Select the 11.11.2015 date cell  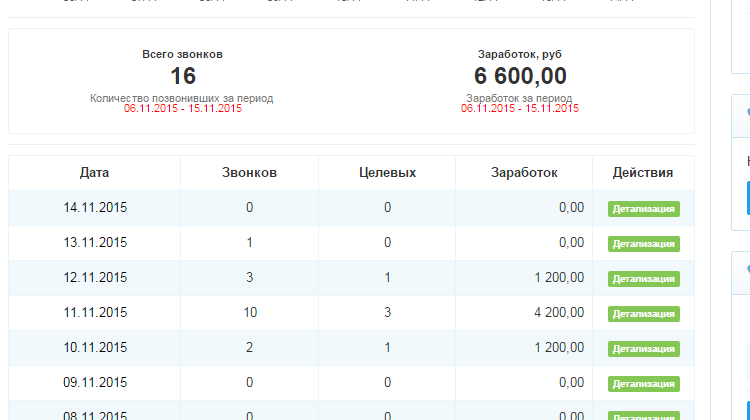(95, 313)
